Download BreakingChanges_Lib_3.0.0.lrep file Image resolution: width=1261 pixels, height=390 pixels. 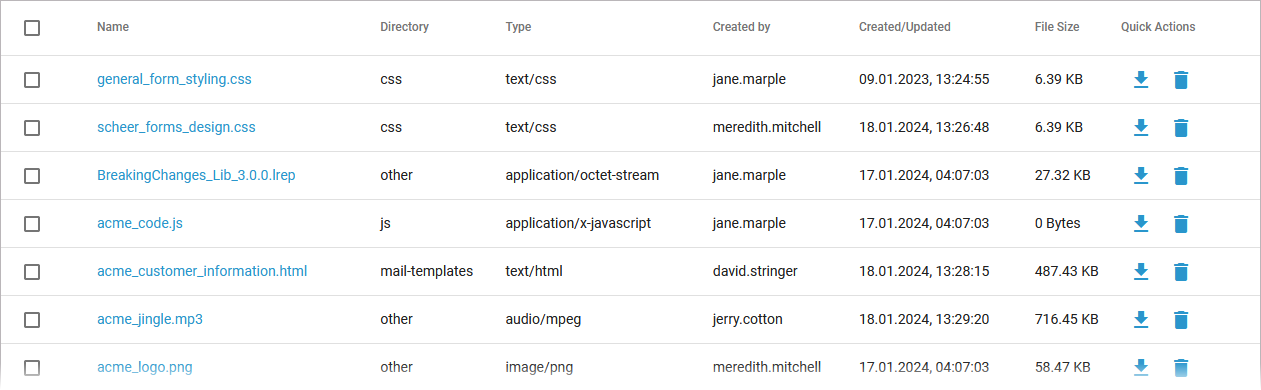coord(1141,176)
